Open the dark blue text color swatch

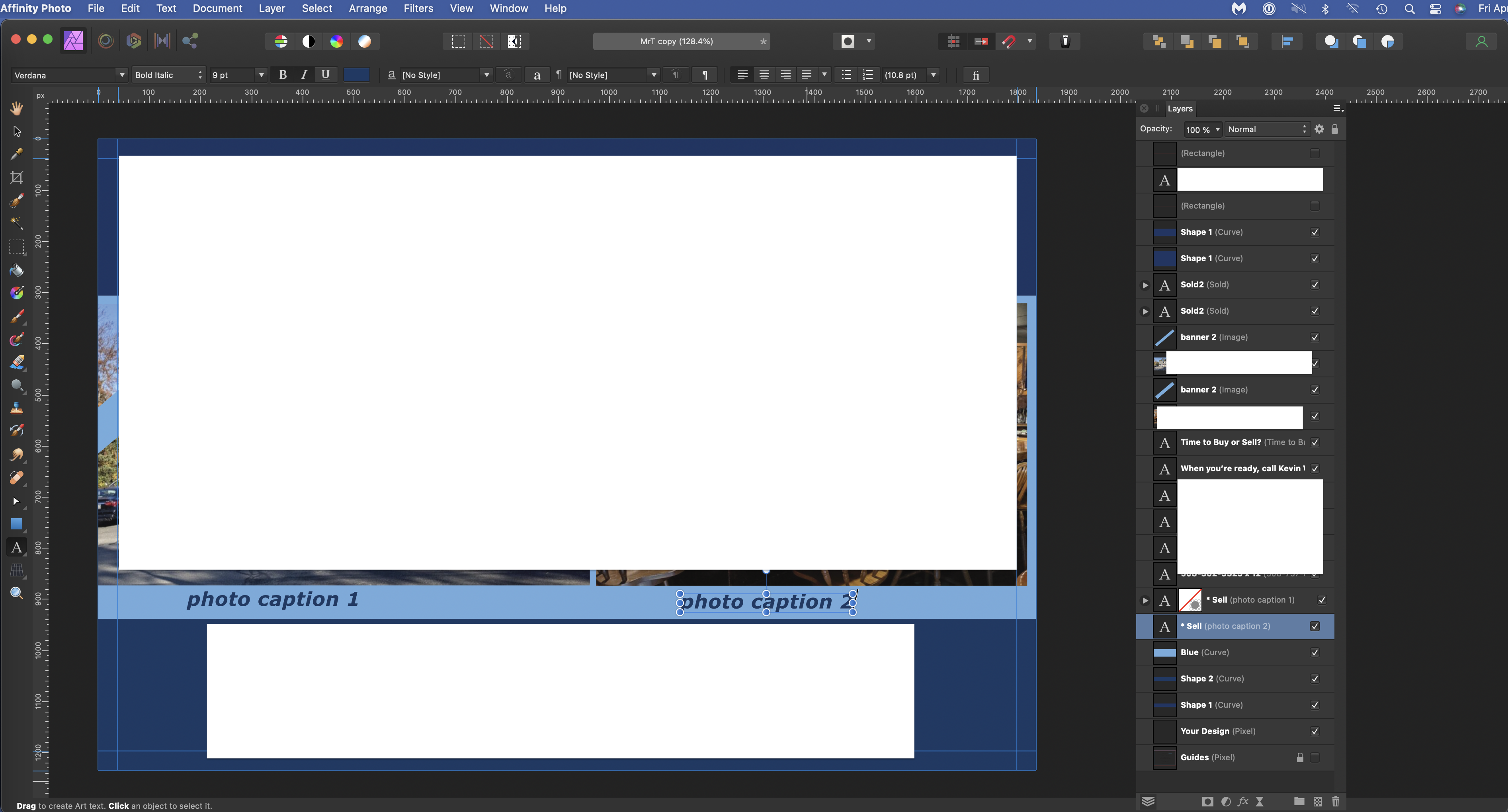tap(356, 74)
